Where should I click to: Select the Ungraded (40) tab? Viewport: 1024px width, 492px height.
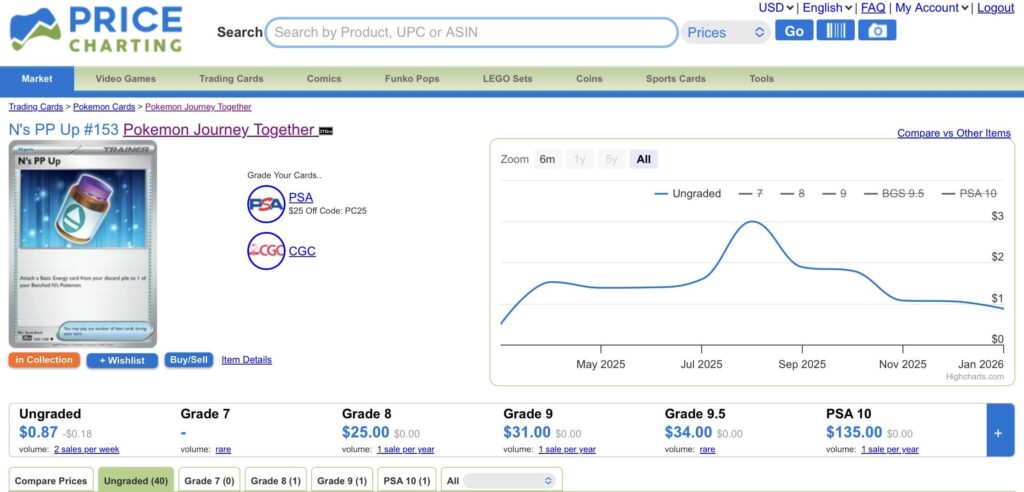136,480
